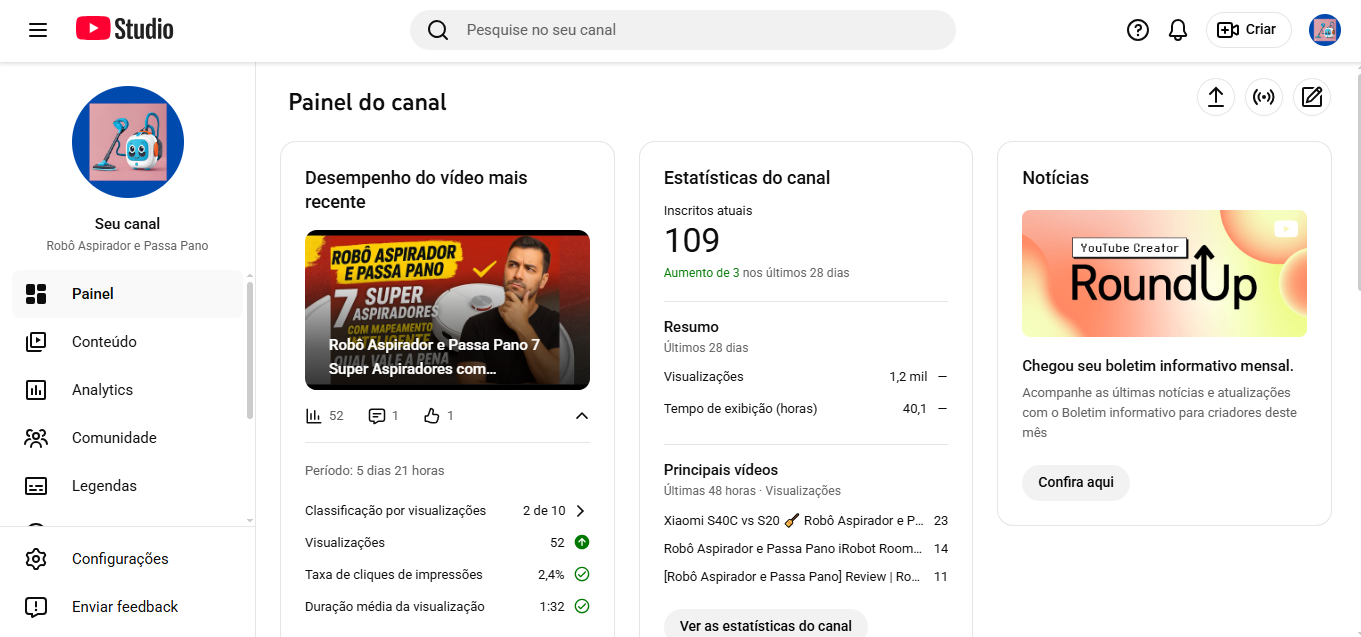Viewport: 1361px width, 637px height.
Task: Open the hamburger navigation menu
Action: tap(38, 30)
